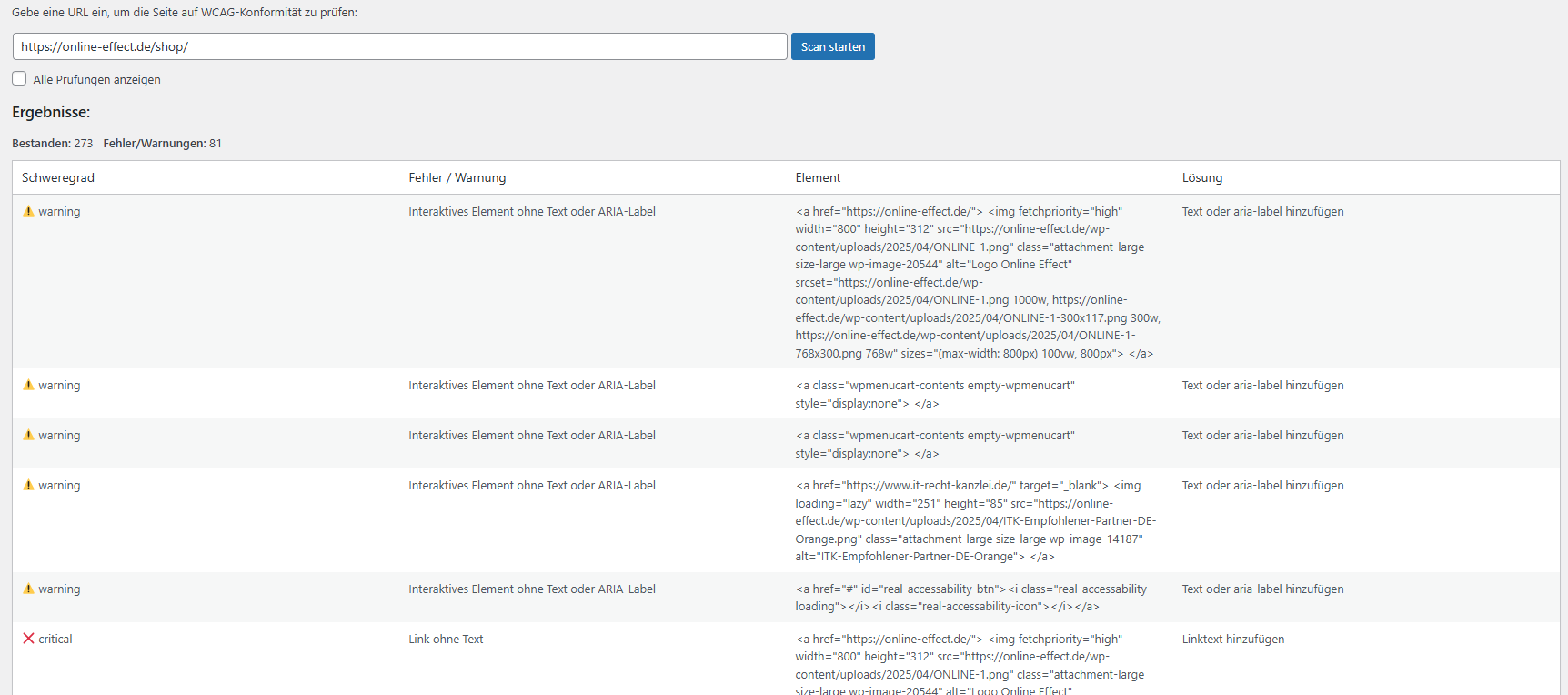Click the 'Linktext hinzufügen' solution text
The image size is (1568, 695).
point(1232,639)
